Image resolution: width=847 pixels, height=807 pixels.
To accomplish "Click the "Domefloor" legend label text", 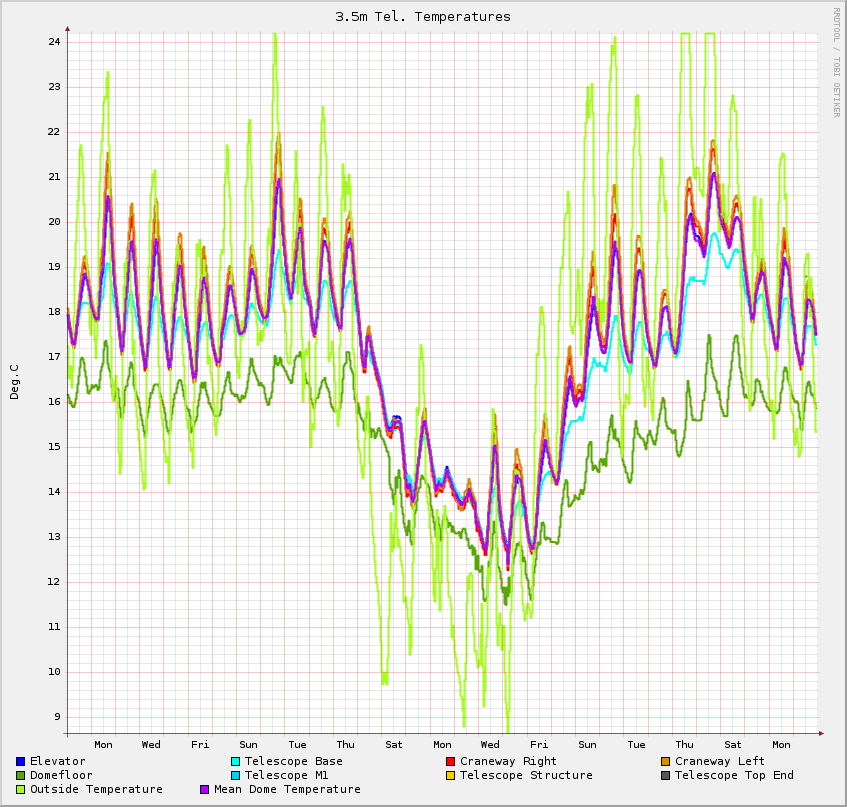I will pos(61,776).
